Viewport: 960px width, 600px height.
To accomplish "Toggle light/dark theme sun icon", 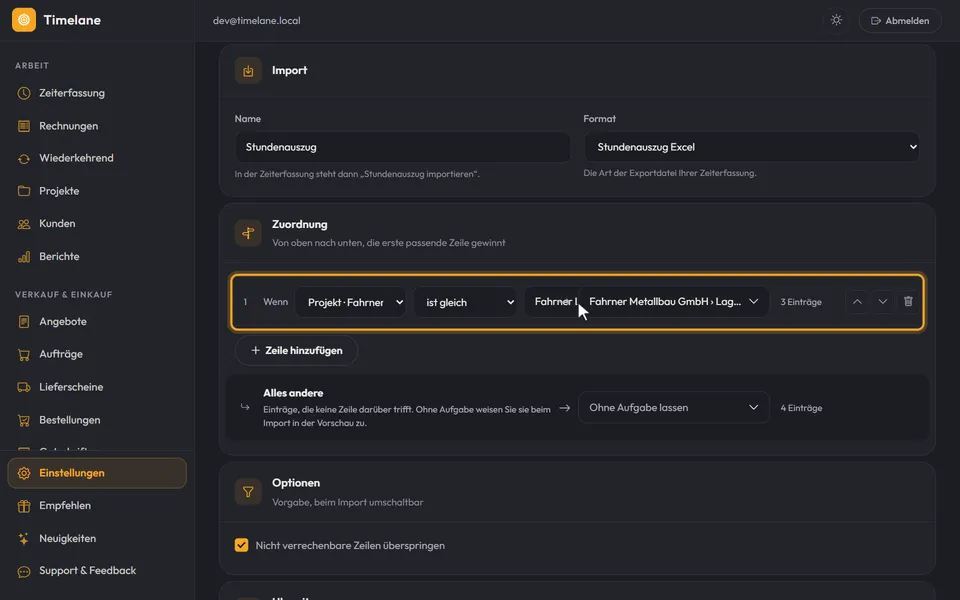I will 836,20.
